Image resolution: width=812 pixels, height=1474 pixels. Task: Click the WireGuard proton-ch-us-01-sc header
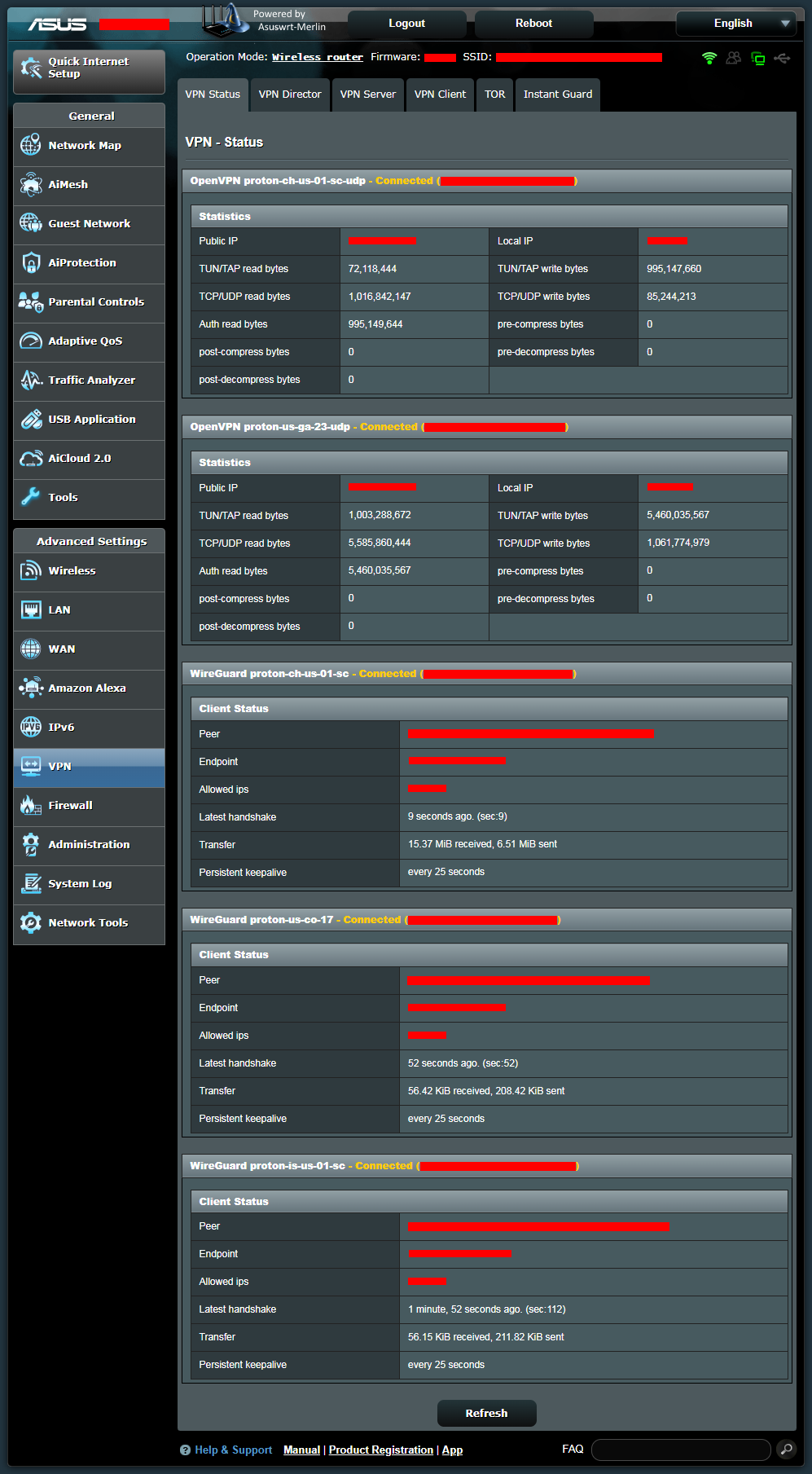487,674
